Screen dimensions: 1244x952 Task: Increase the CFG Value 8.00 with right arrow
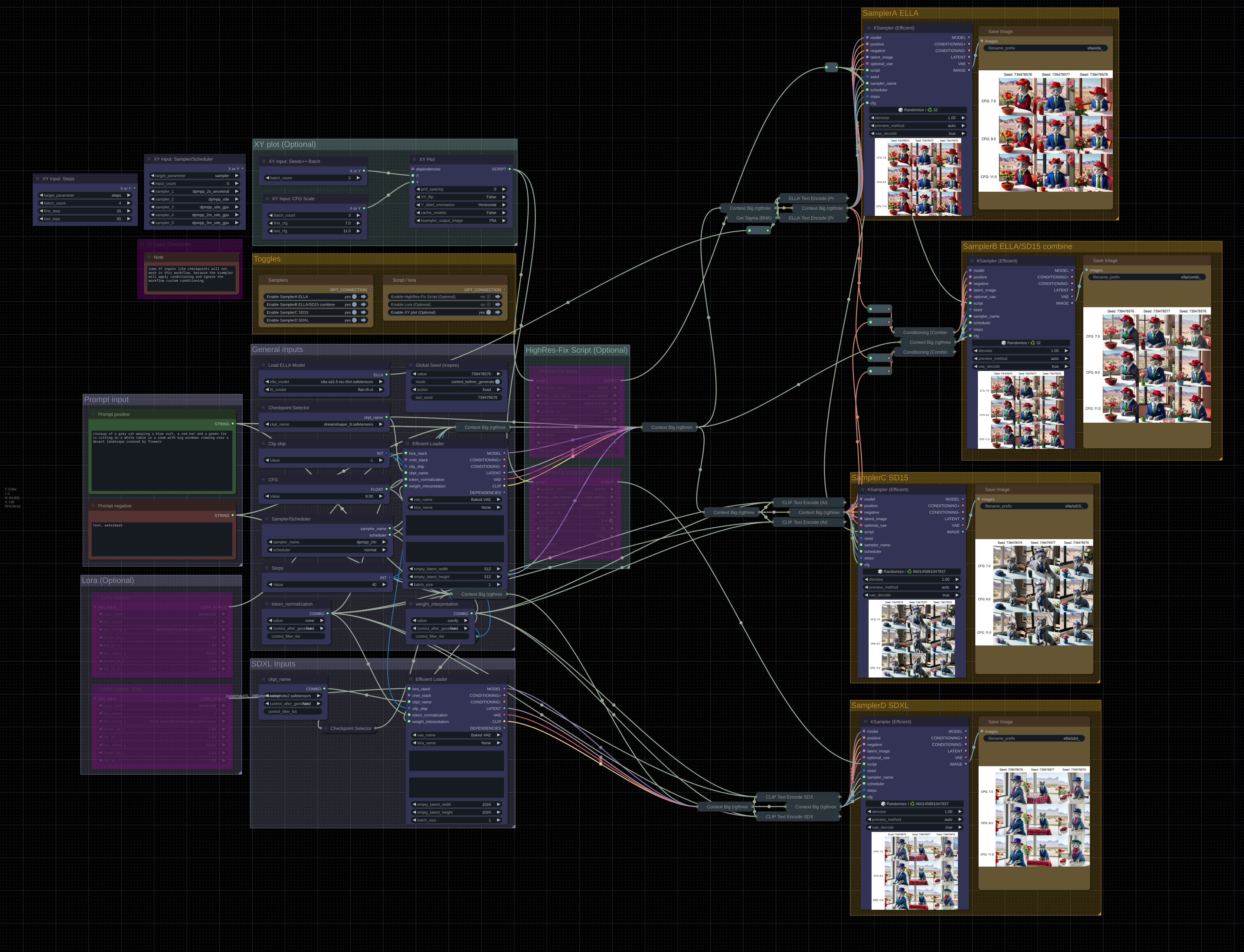[381, 496]
